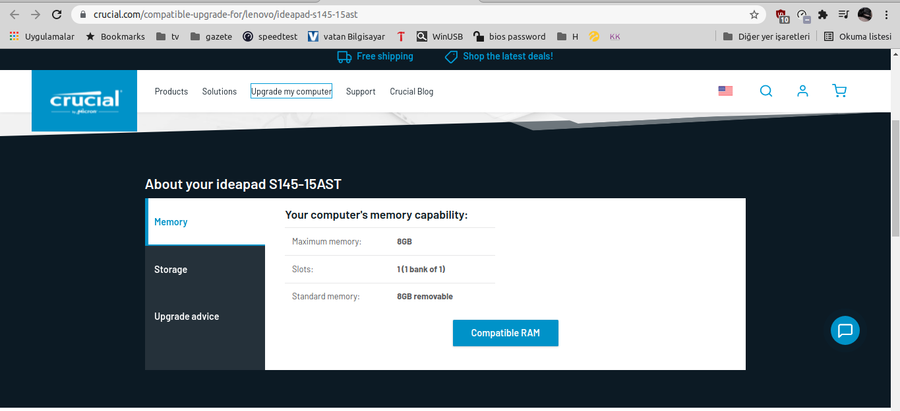This screenshot has height=411, width=900.
Task: Open the Extensions puzzle-piece menu
Action: click(823, 14)
